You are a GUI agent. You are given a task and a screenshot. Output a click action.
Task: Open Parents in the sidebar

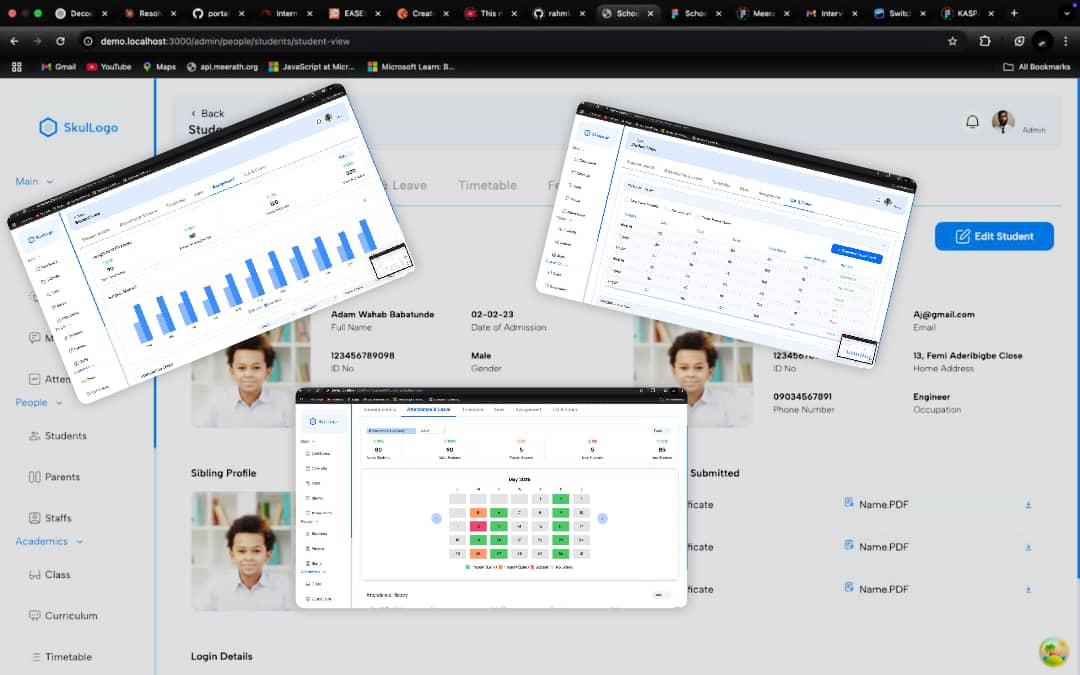54,477
